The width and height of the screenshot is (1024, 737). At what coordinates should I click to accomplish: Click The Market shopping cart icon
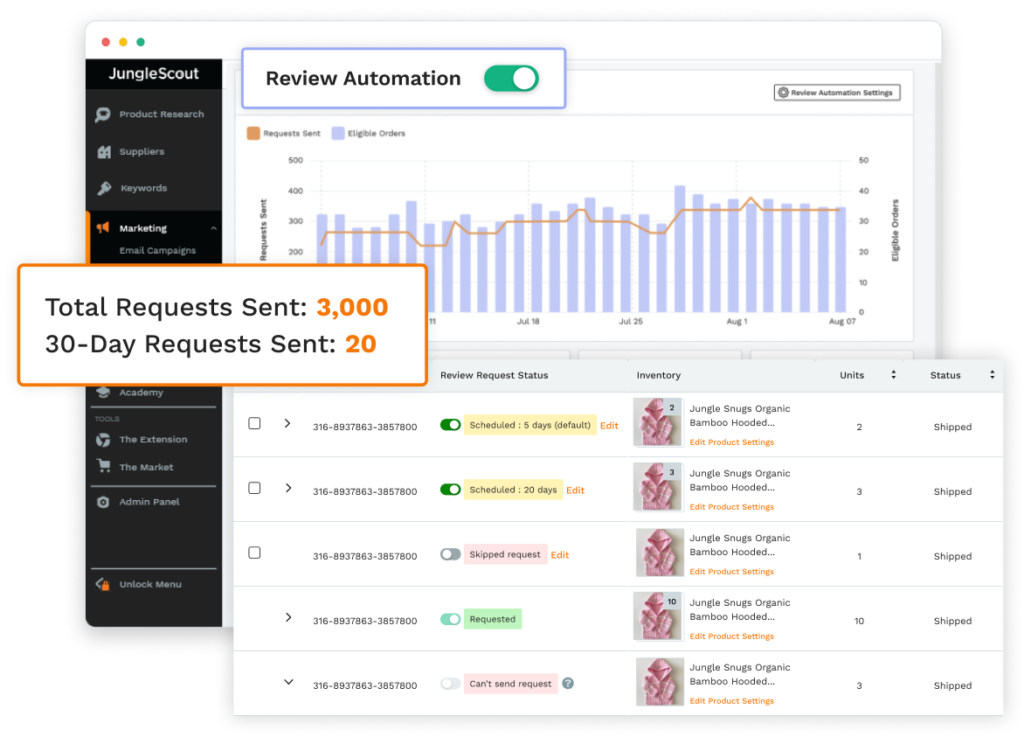[x=104, y=466]
